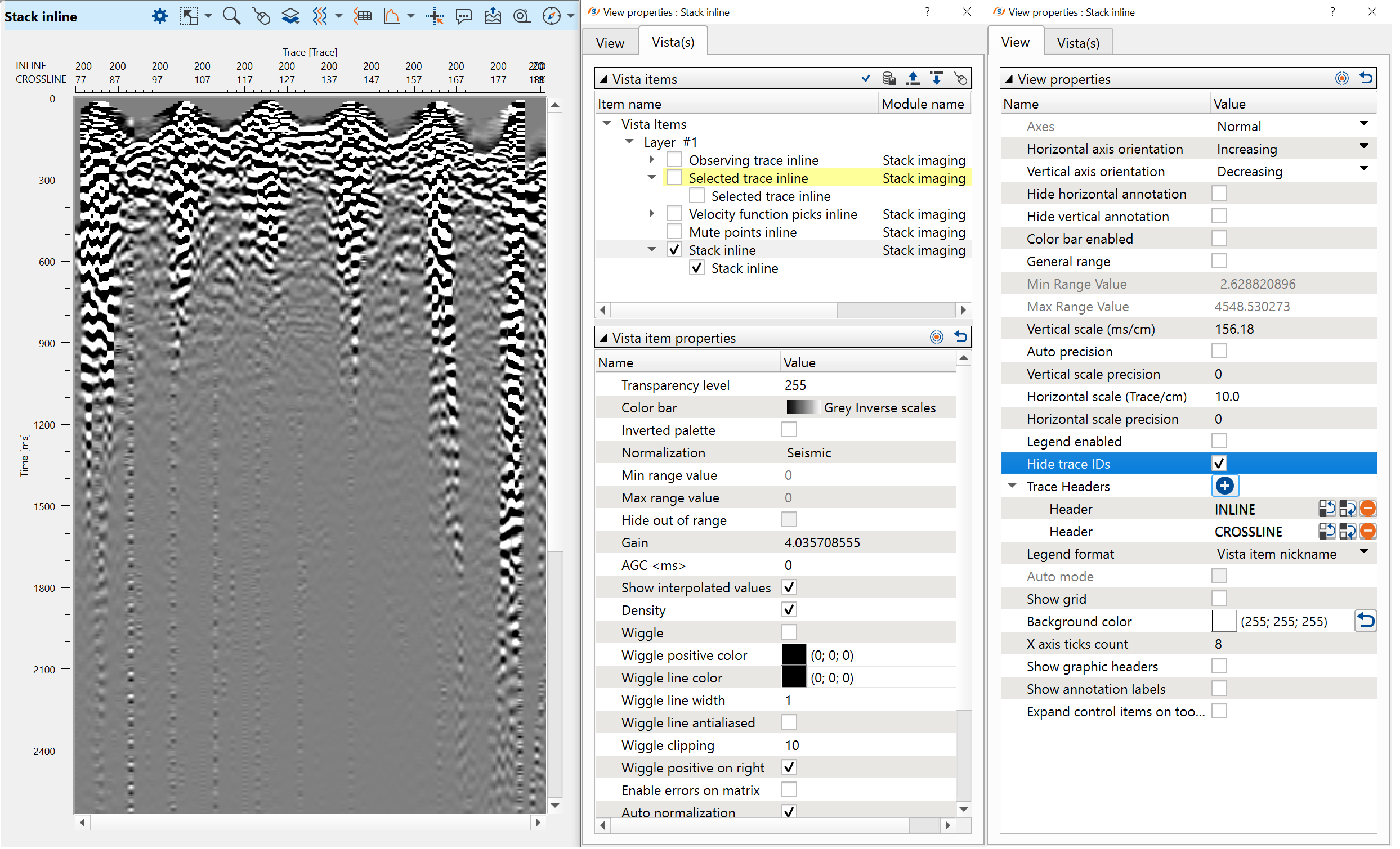The image size is (1400, 849).
Task: Click the crosshair cursor tracking icon
Action: tap(435, 16)
